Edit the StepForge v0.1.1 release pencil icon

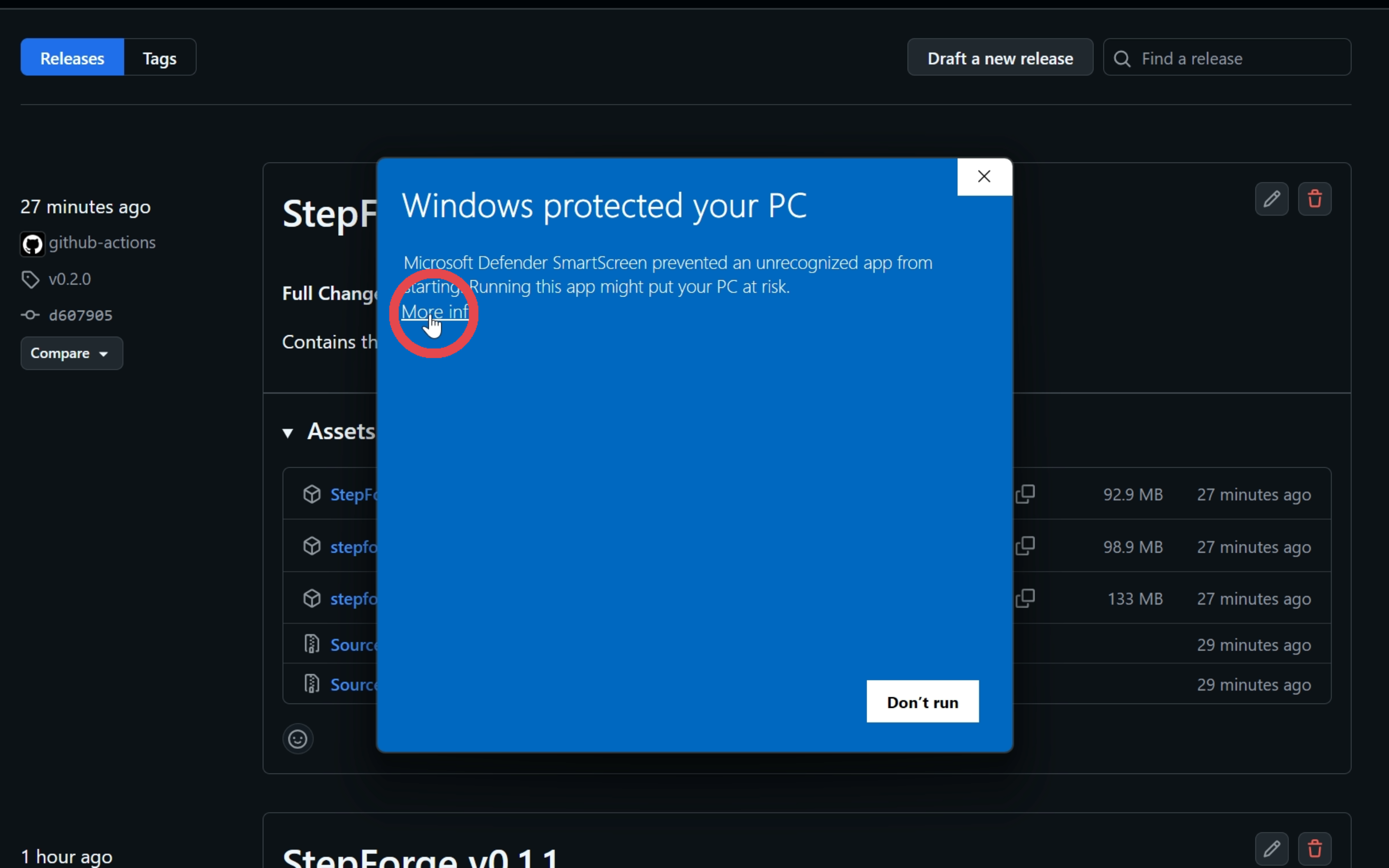point(1271,849)
